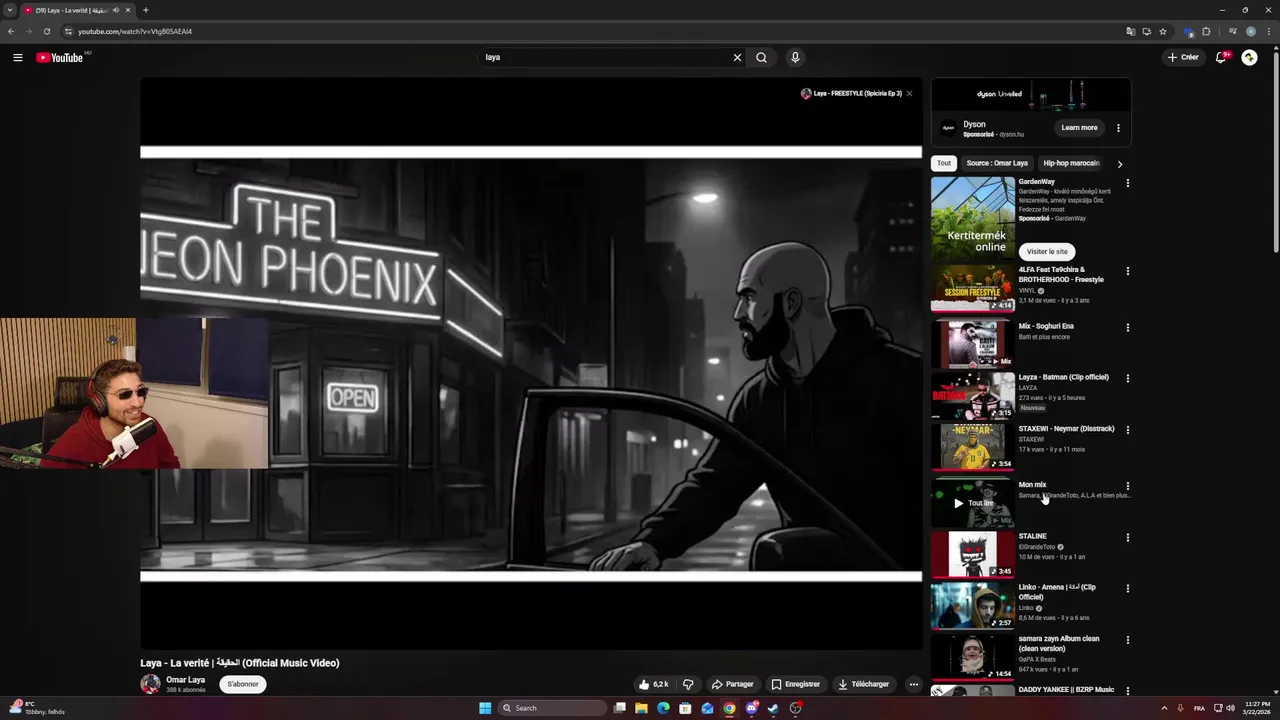The image size is (1280, 720).
Task: Open options for Layza - Batman video
Action: tap(1127, 378)
